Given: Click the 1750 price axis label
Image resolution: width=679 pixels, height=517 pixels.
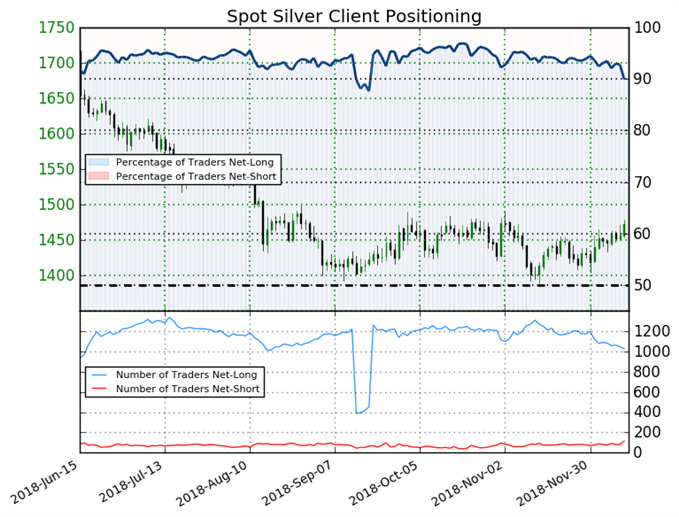Looking at the screenshot, I should [57, 28].
